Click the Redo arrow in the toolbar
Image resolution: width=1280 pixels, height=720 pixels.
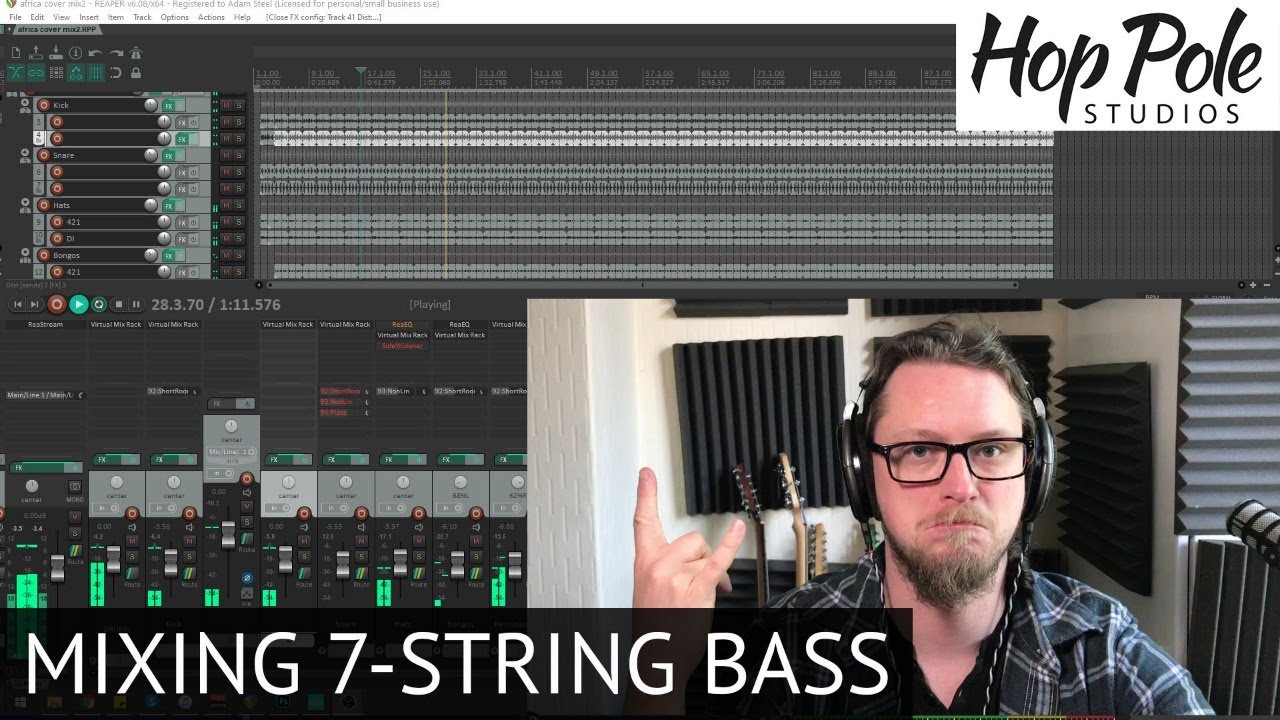(116, 53)
